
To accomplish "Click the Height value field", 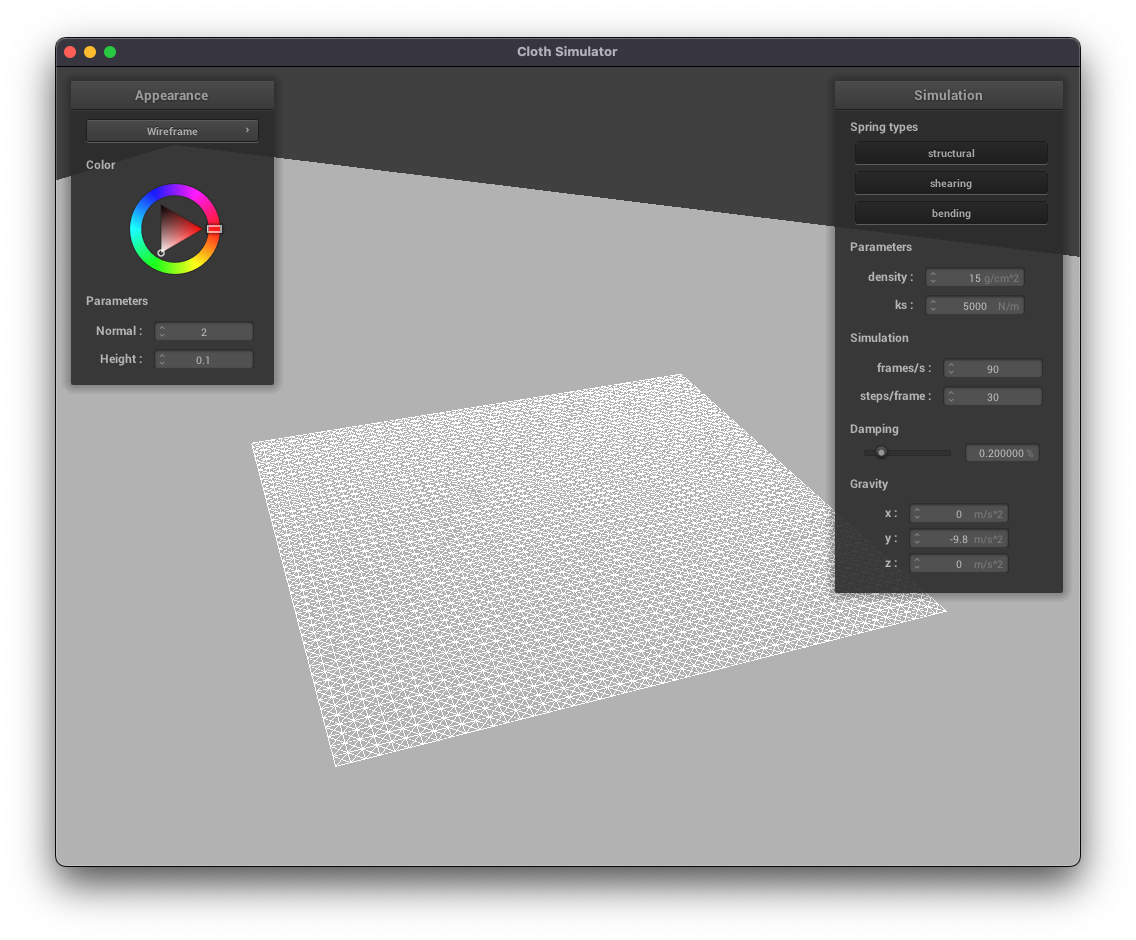I will [204, 360].
